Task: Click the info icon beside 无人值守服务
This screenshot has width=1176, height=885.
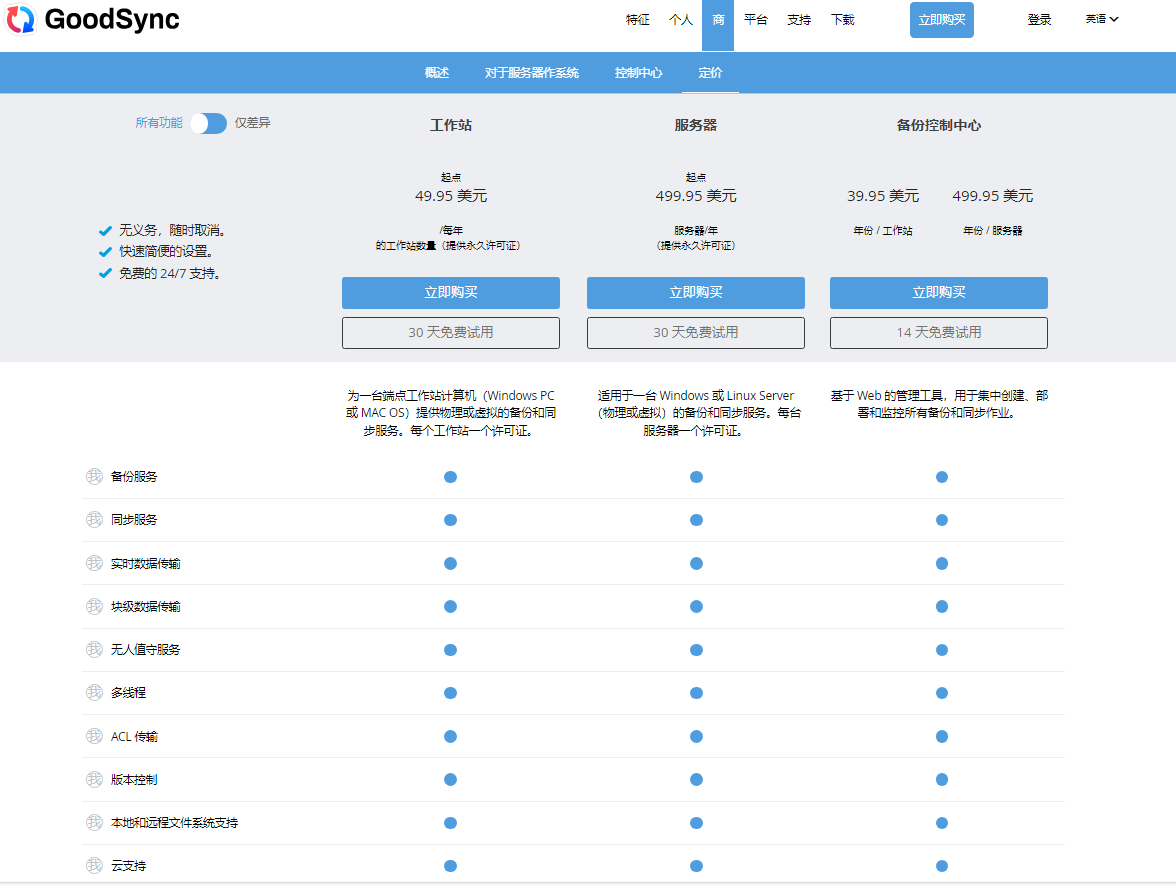Action: [x=94, y=650]
